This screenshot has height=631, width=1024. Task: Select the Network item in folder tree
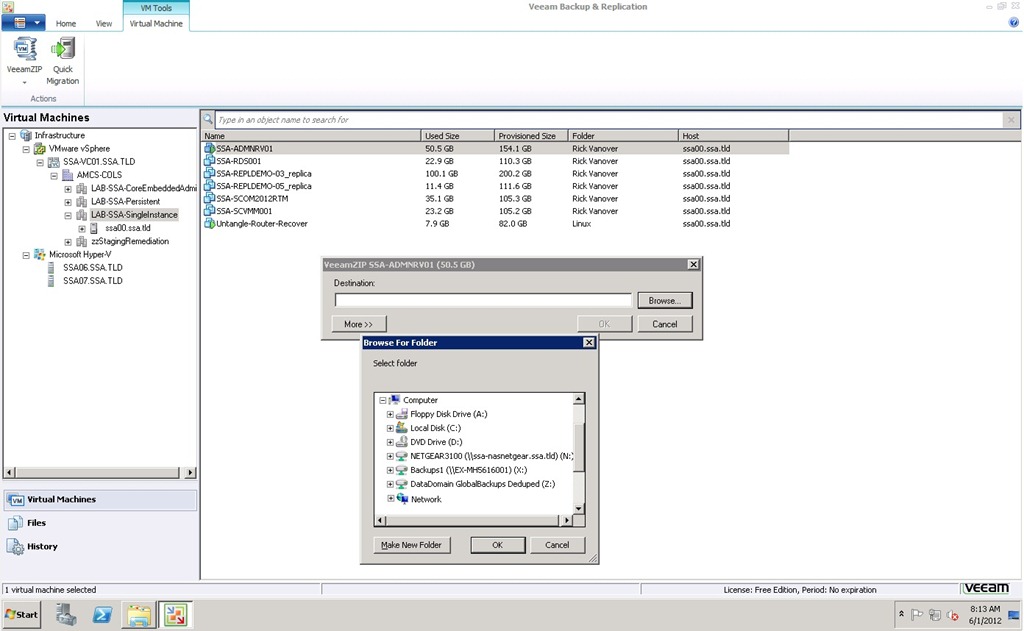point(426,499)
